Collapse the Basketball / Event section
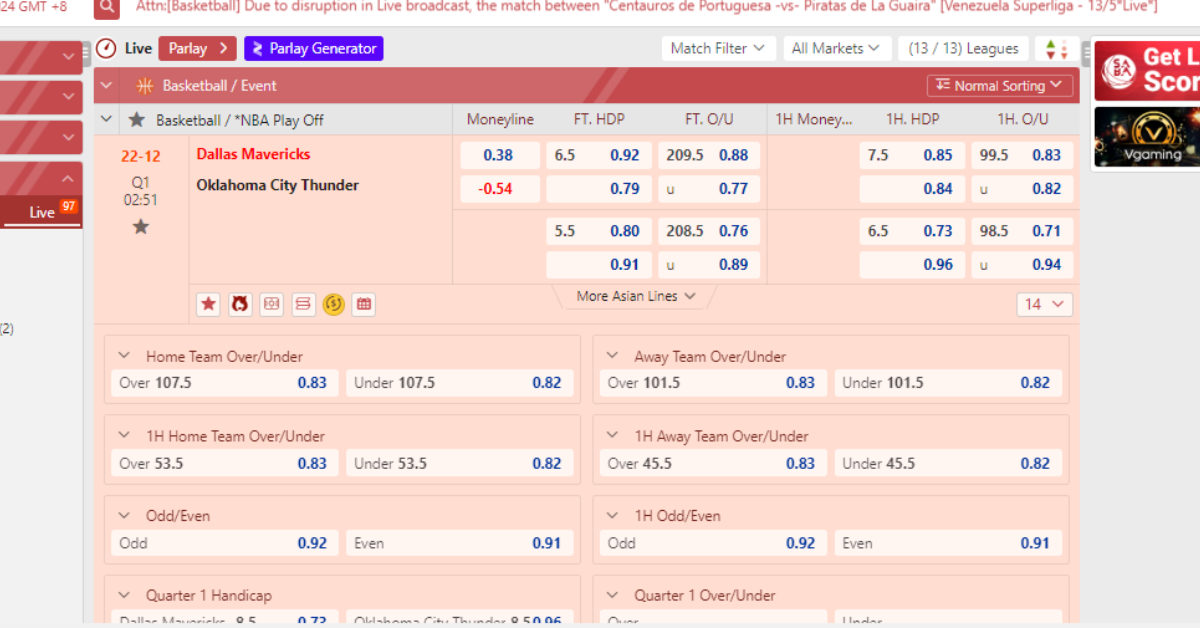 [x=107, y=86]
